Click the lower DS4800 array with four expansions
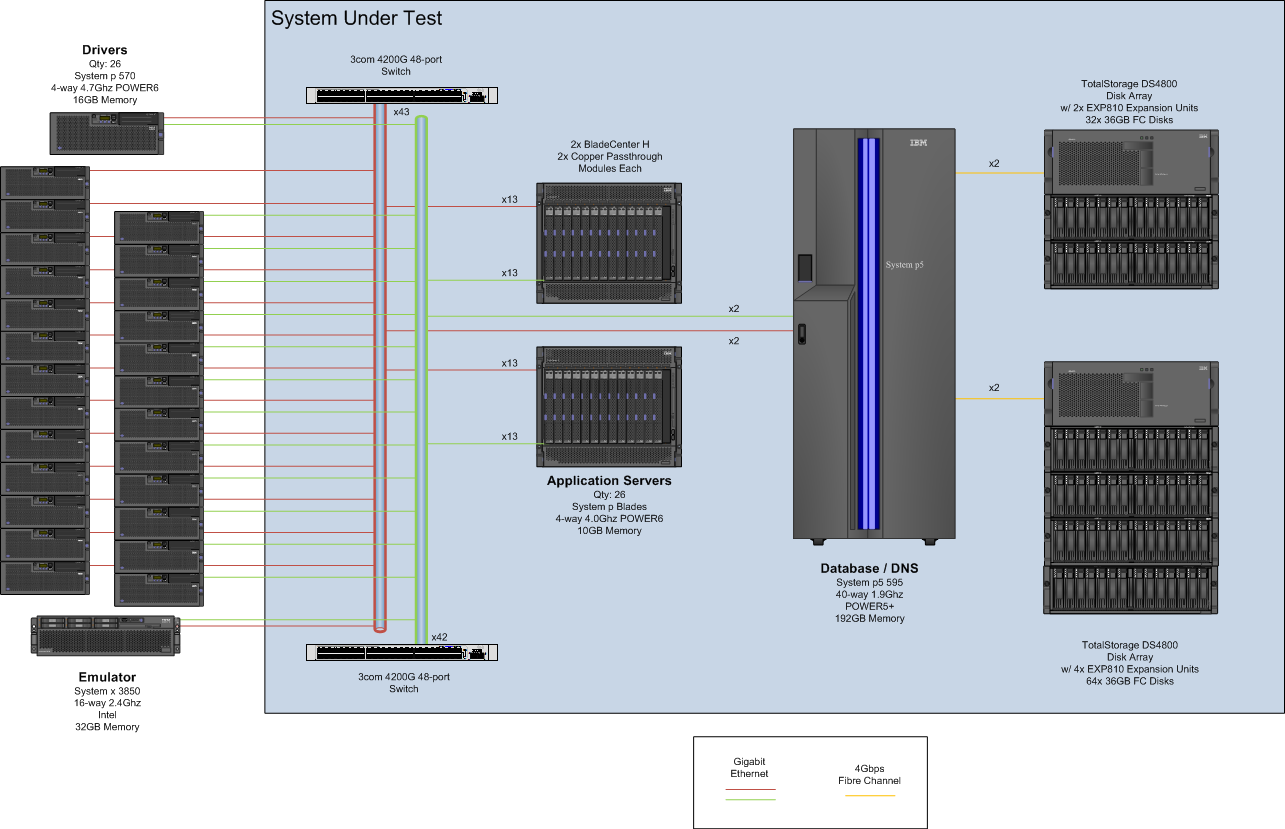This screenshot has height=829, width=1285. coord(1131,487)
